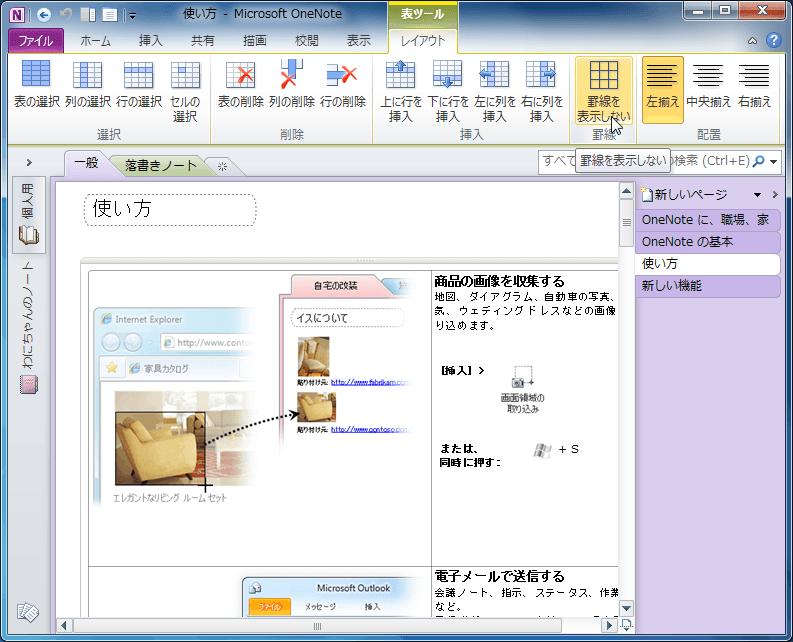Click the horizontal scrollbar thumb
The height and width of the screenshot is (642, 793).
pos(317,626)
